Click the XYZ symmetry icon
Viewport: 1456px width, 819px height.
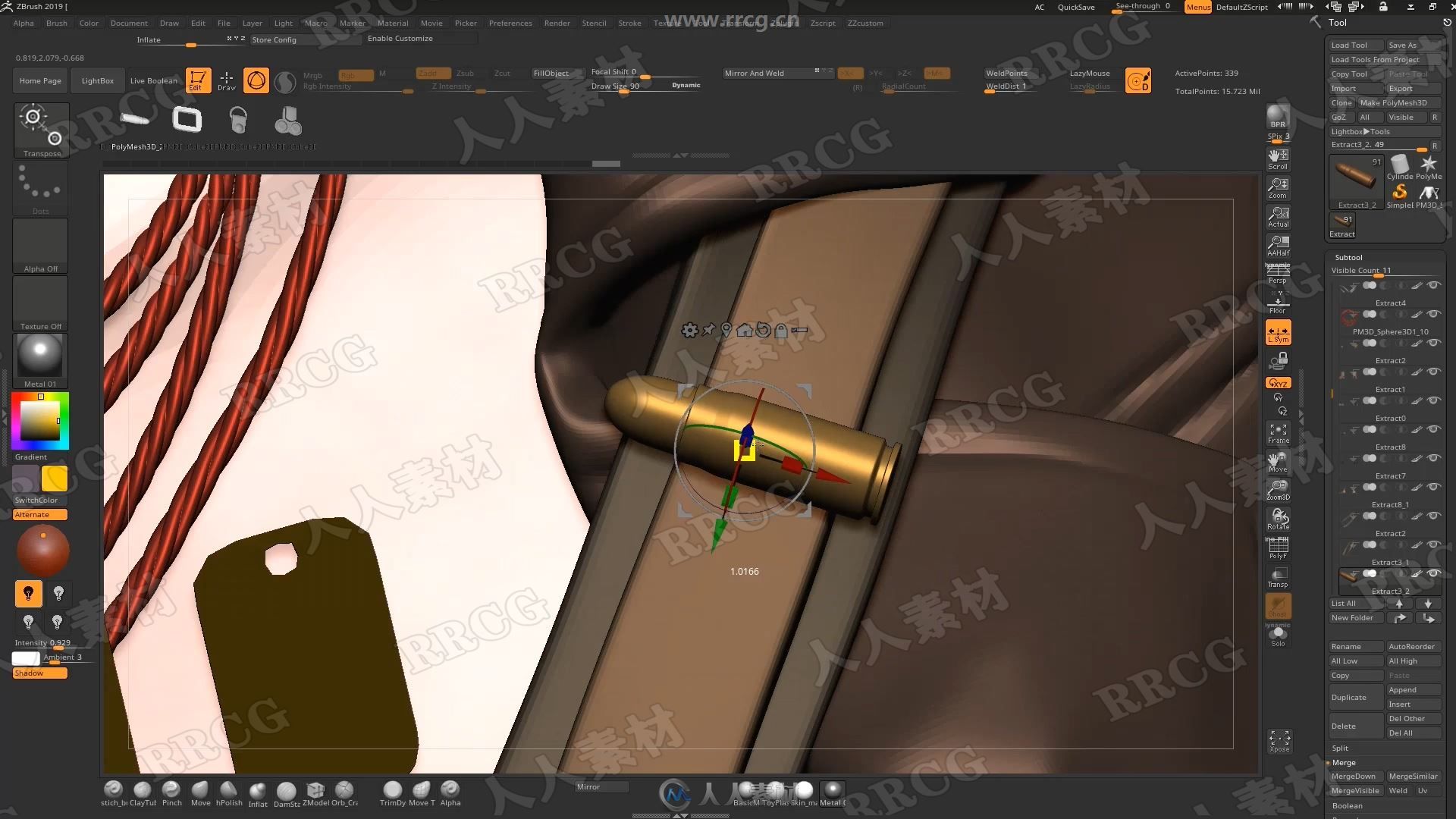click(x=1278, y=382)
